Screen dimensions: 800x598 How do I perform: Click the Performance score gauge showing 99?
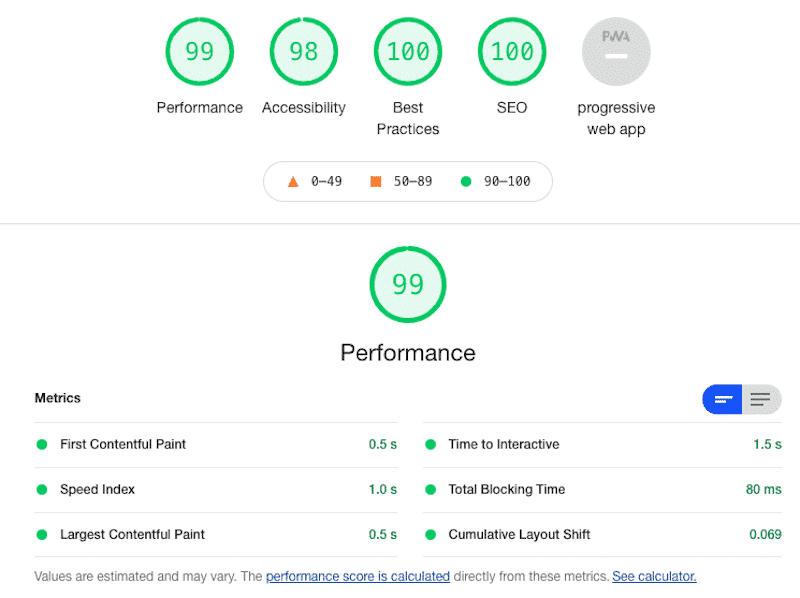click(x=199, y=51)
